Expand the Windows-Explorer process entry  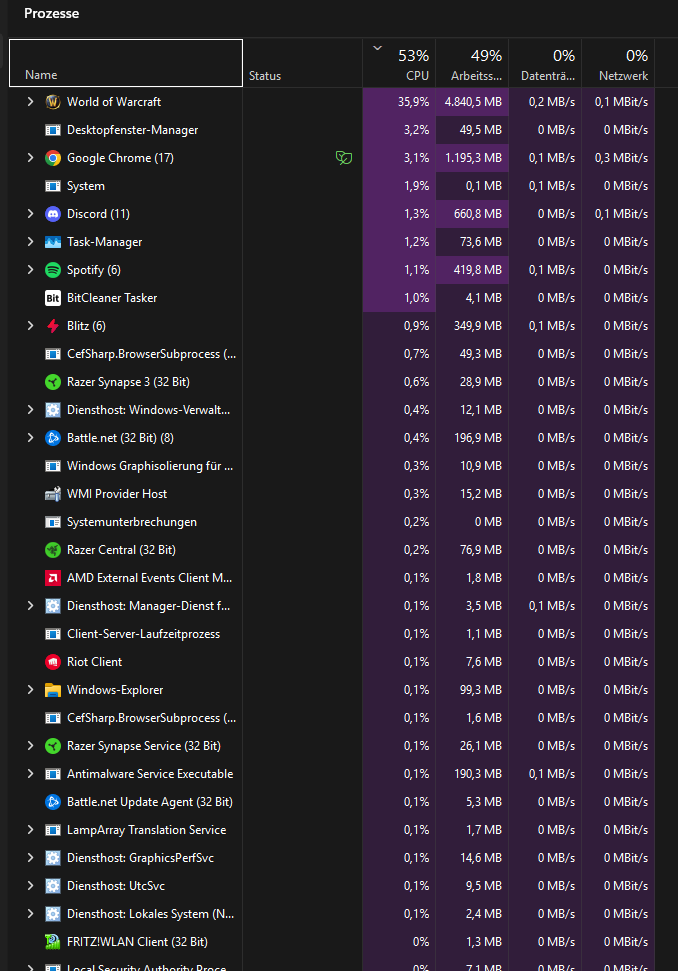pos(30,690)
